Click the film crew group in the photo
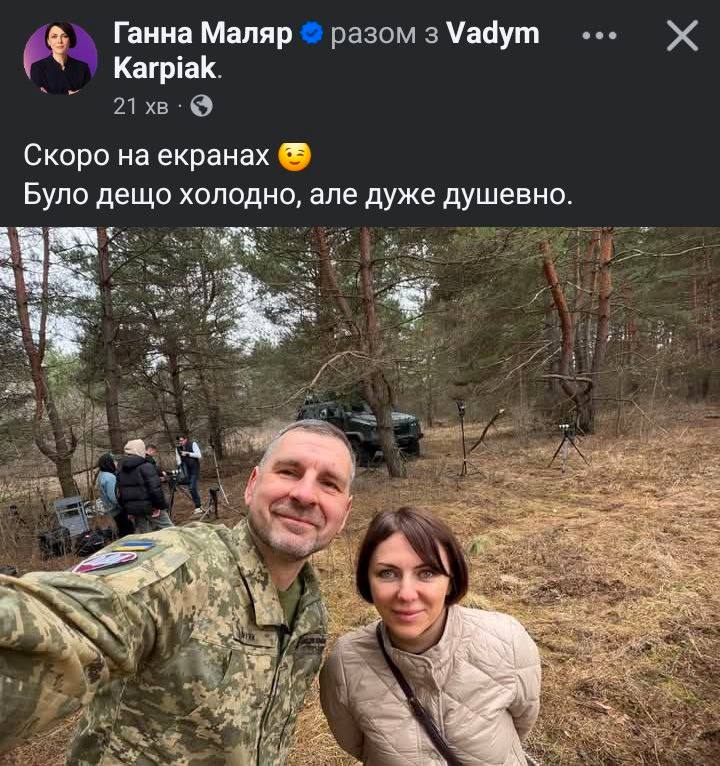This screenshot has height=766, width=720. (149, 484)
